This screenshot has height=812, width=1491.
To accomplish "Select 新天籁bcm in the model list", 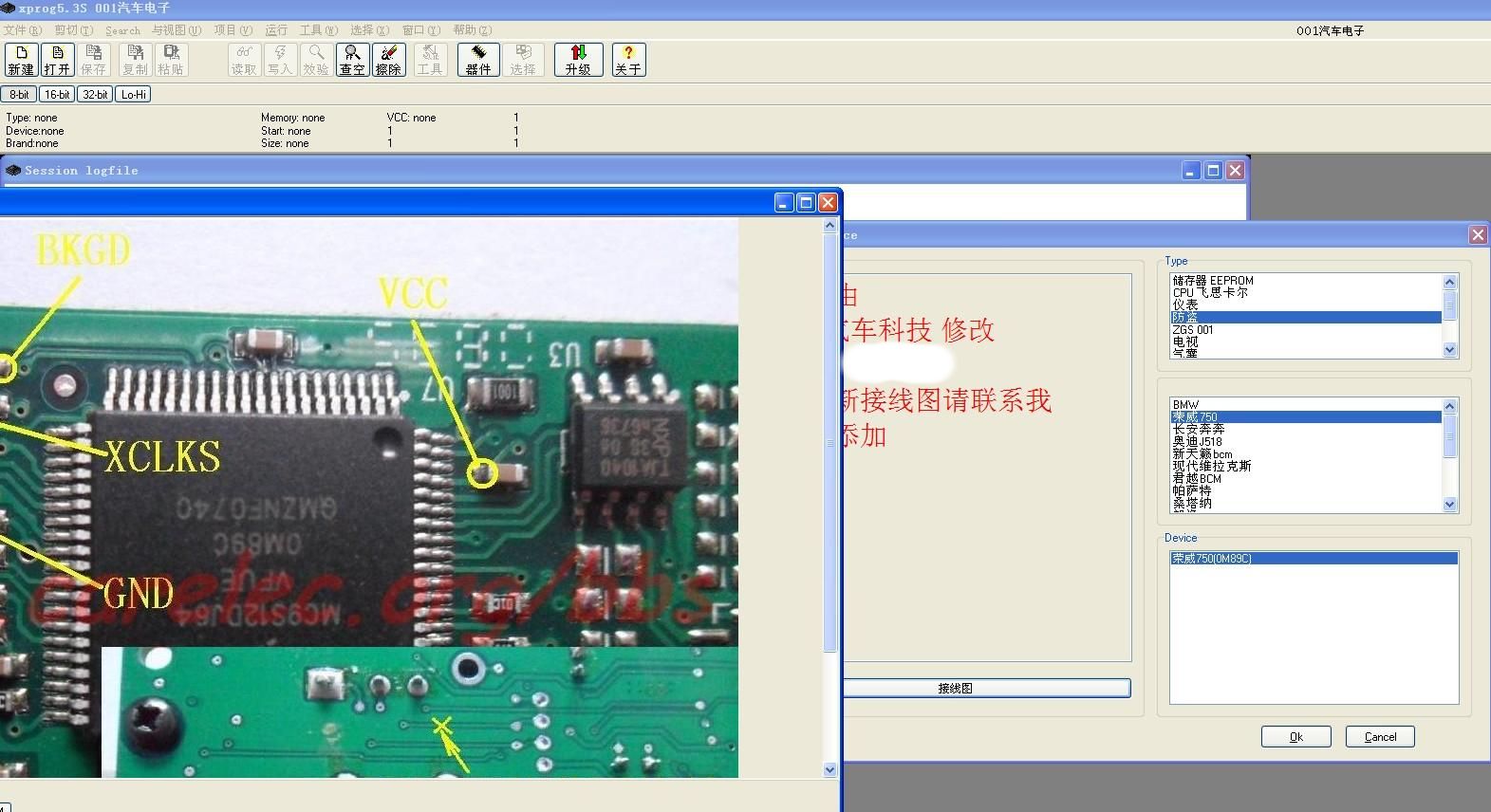I will click(1306, 453).
